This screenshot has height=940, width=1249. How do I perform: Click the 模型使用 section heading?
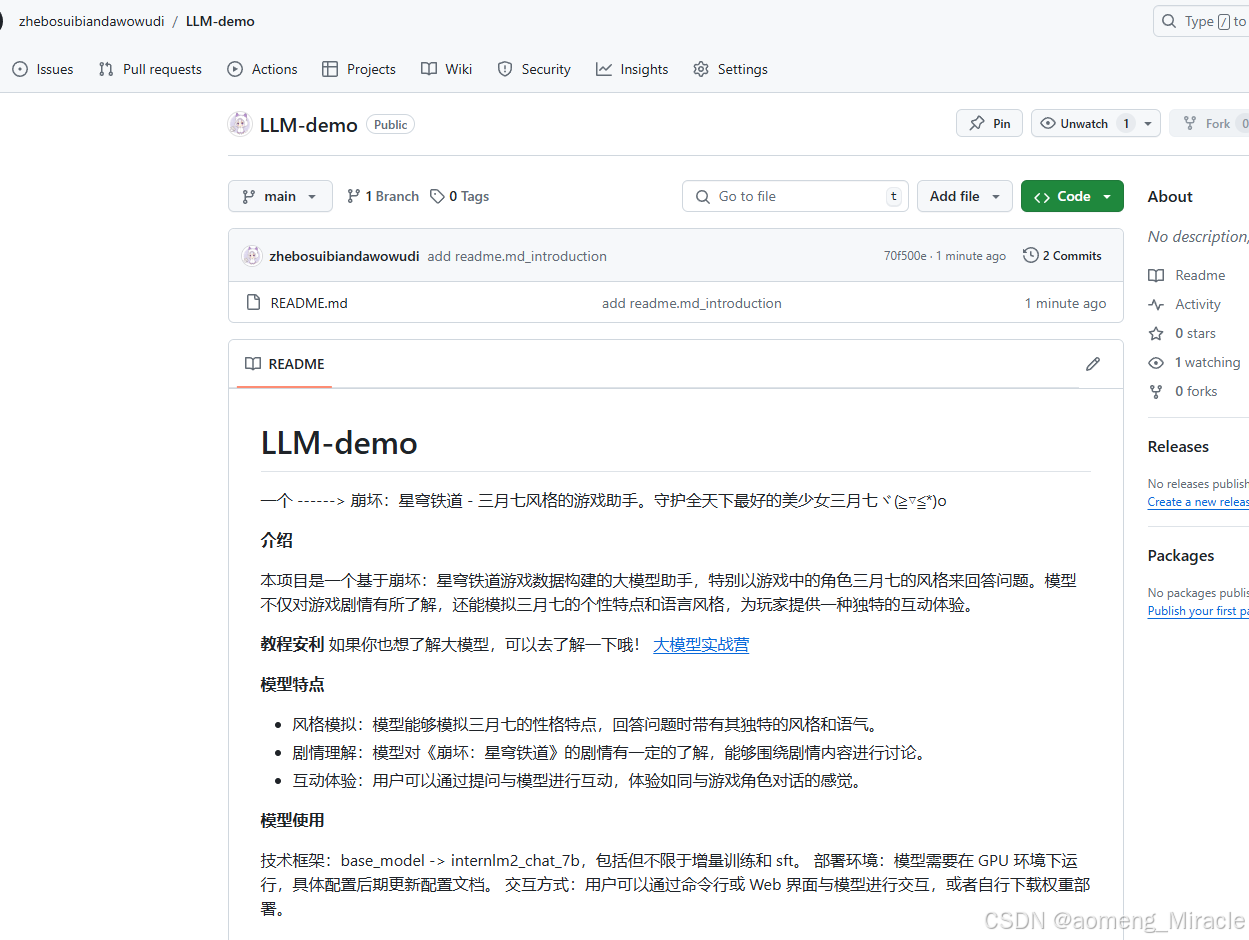pos(292,821)
